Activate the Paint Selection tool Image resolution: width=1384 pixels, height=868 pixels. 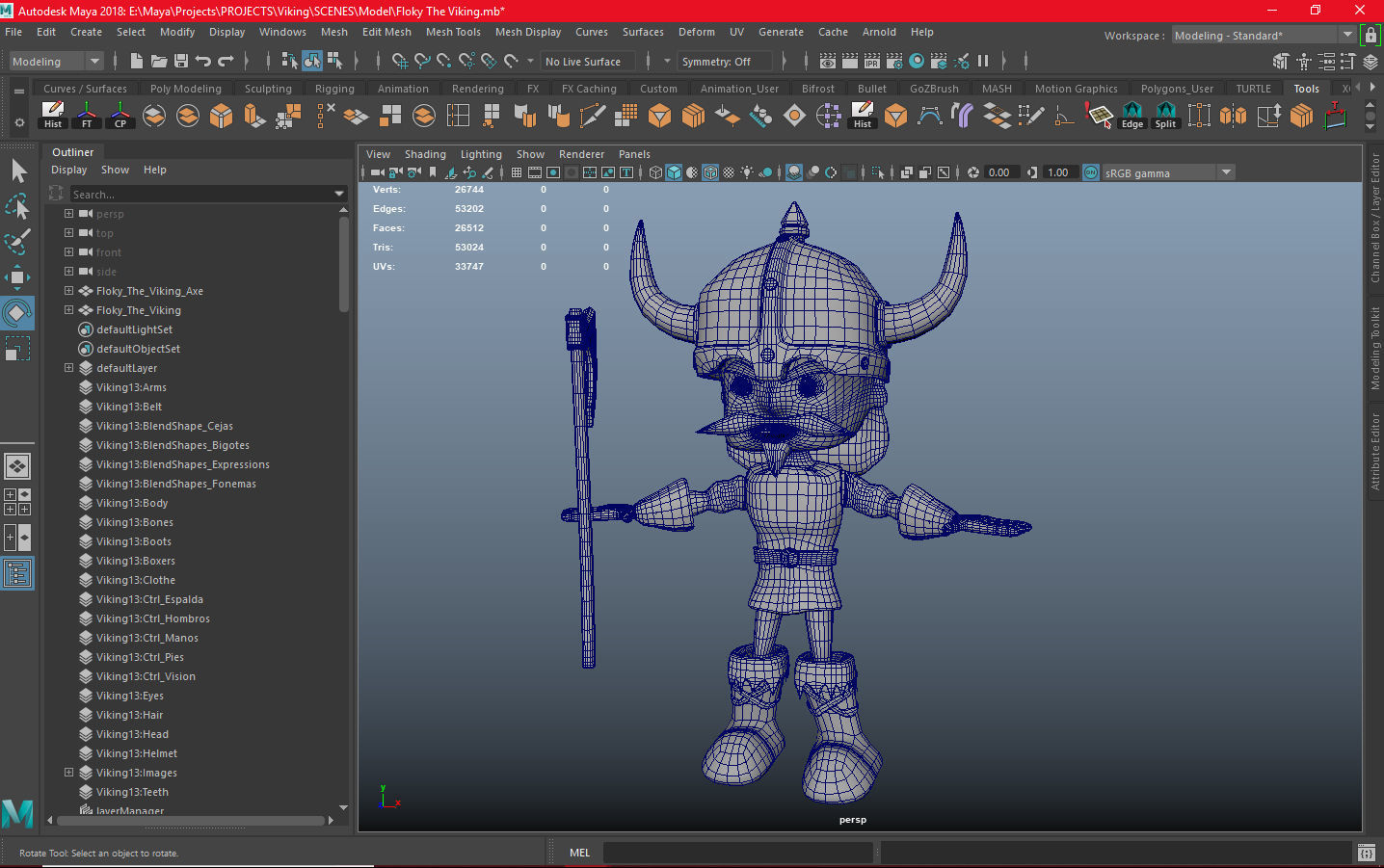(18, 241)
